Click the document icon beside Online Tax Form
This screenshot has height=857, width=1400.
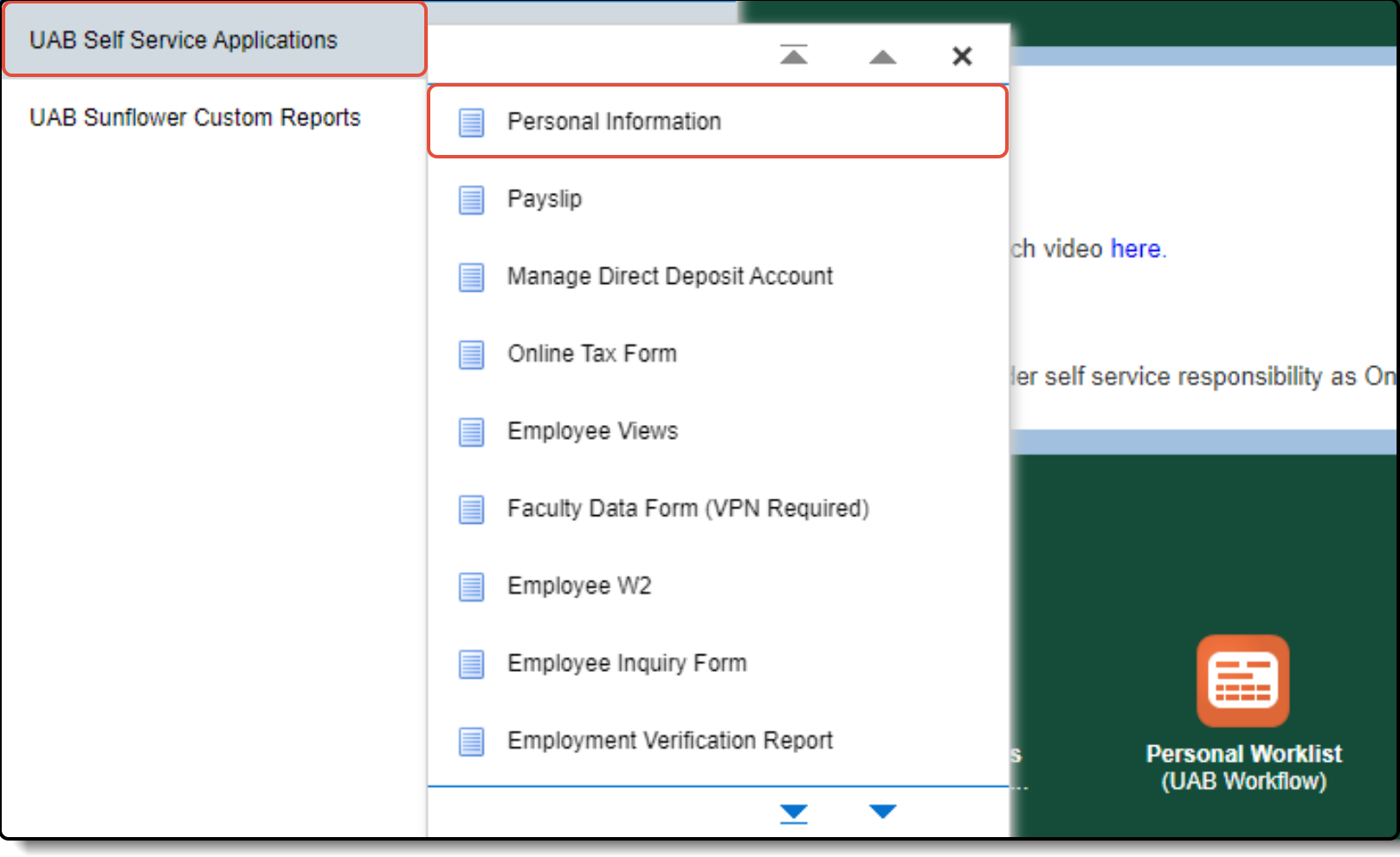[x=471, y=355]
